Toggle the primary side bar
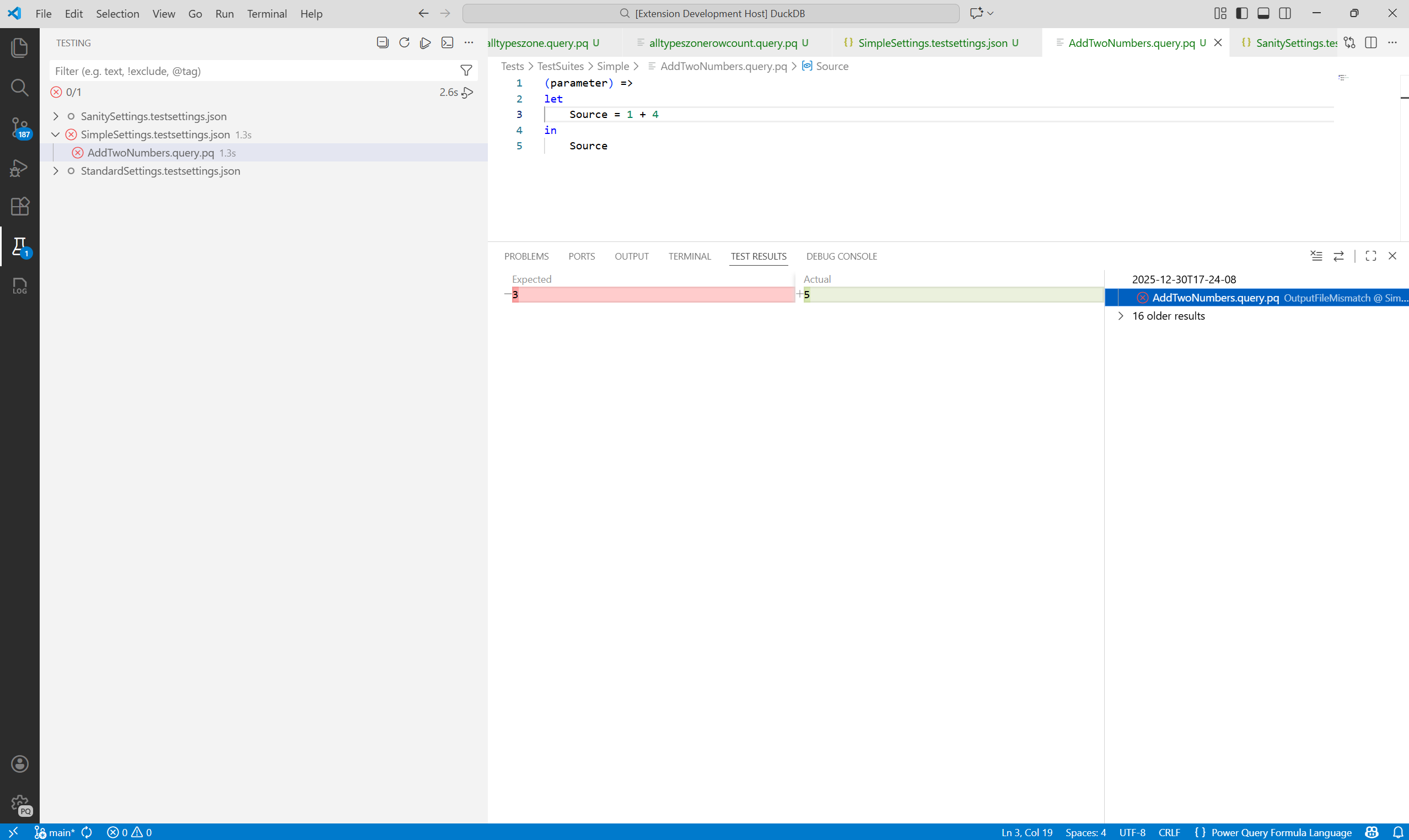1409x840 pixels. point(1242,13)
